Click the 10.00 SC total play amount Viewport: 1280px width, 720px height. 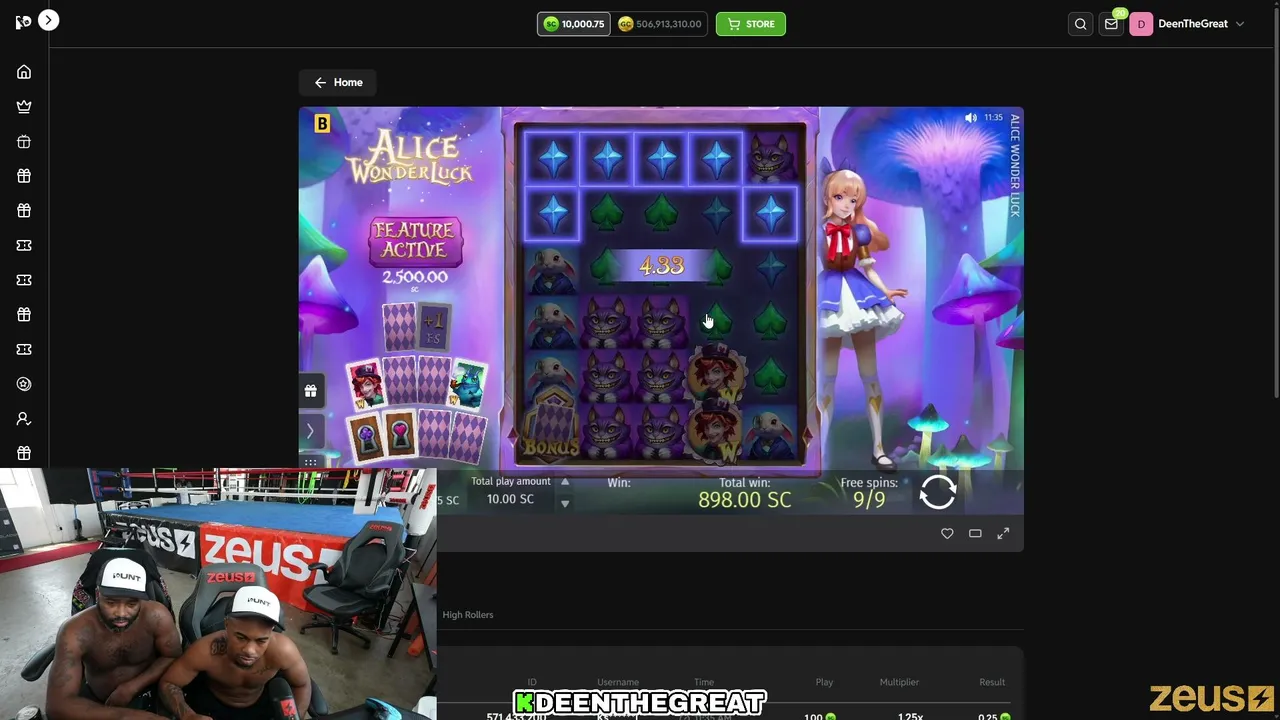510,499
